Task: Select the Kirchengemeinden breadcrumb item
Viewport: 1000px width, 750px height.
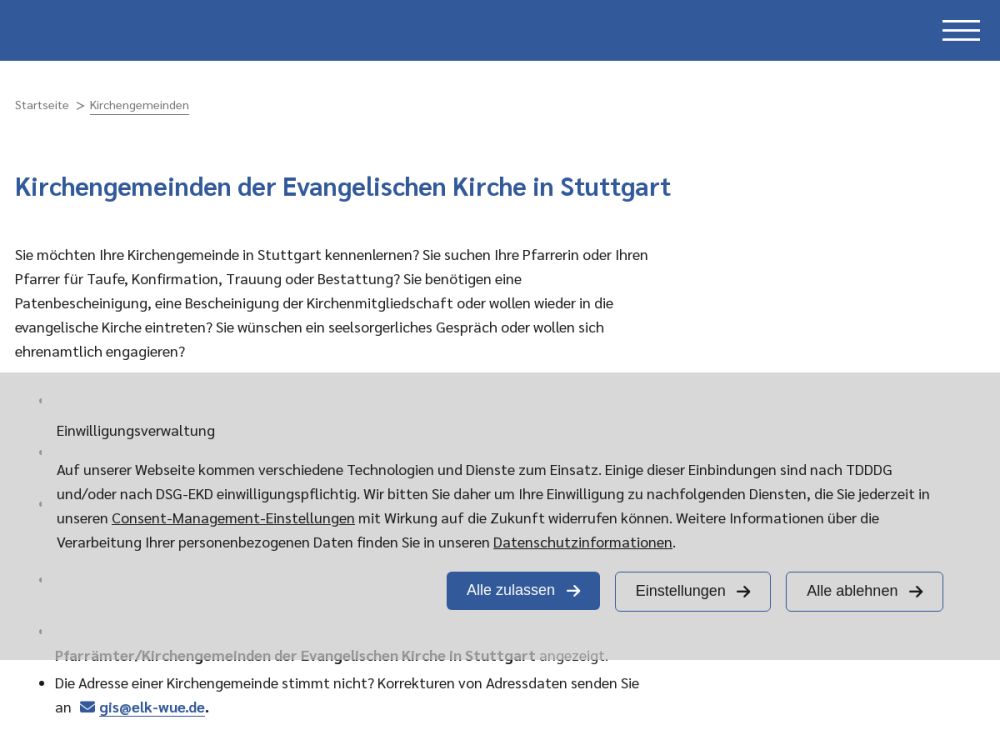Action: [x=139, y=105]
